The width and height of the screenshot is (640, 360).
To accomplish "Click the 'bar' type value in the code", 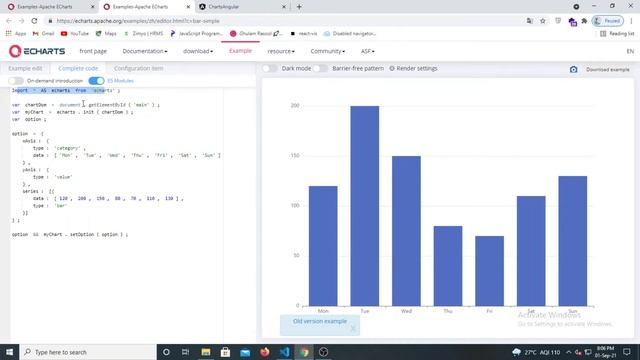I will (61, 206).
